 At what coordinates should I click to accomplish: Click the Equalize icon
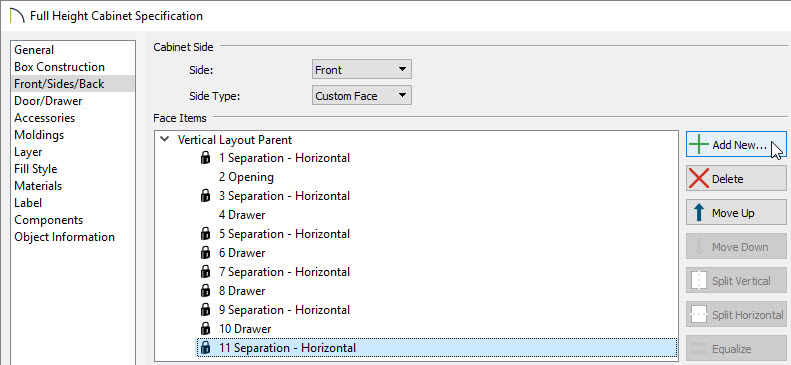(699, 349)
